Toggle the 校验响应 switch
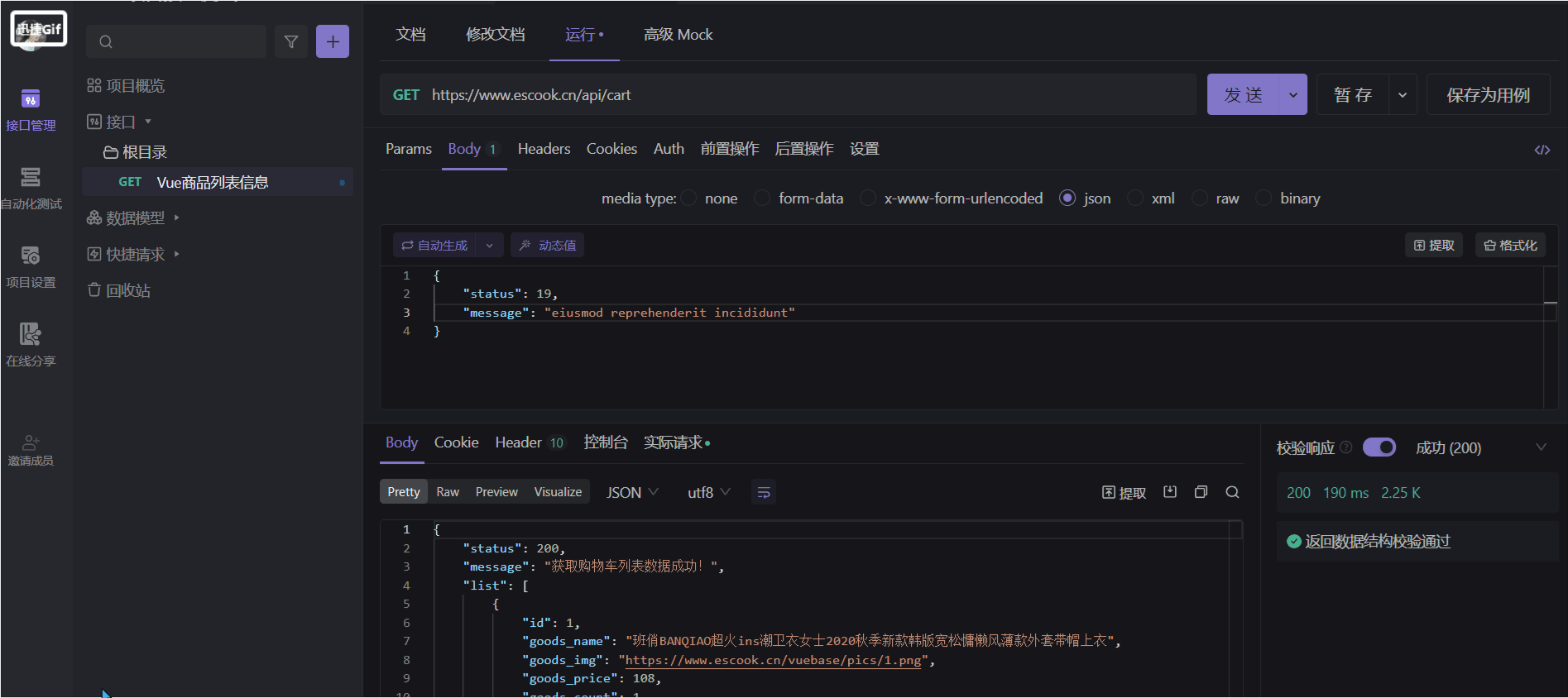 (1379, 447)
